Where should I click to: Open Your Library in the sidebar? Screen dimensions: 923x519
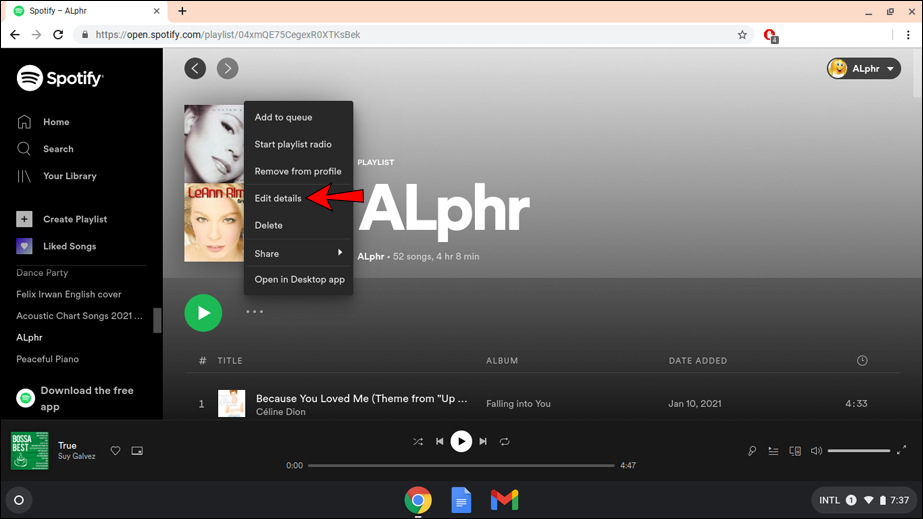pyautogui.click(x=57, y=176)
